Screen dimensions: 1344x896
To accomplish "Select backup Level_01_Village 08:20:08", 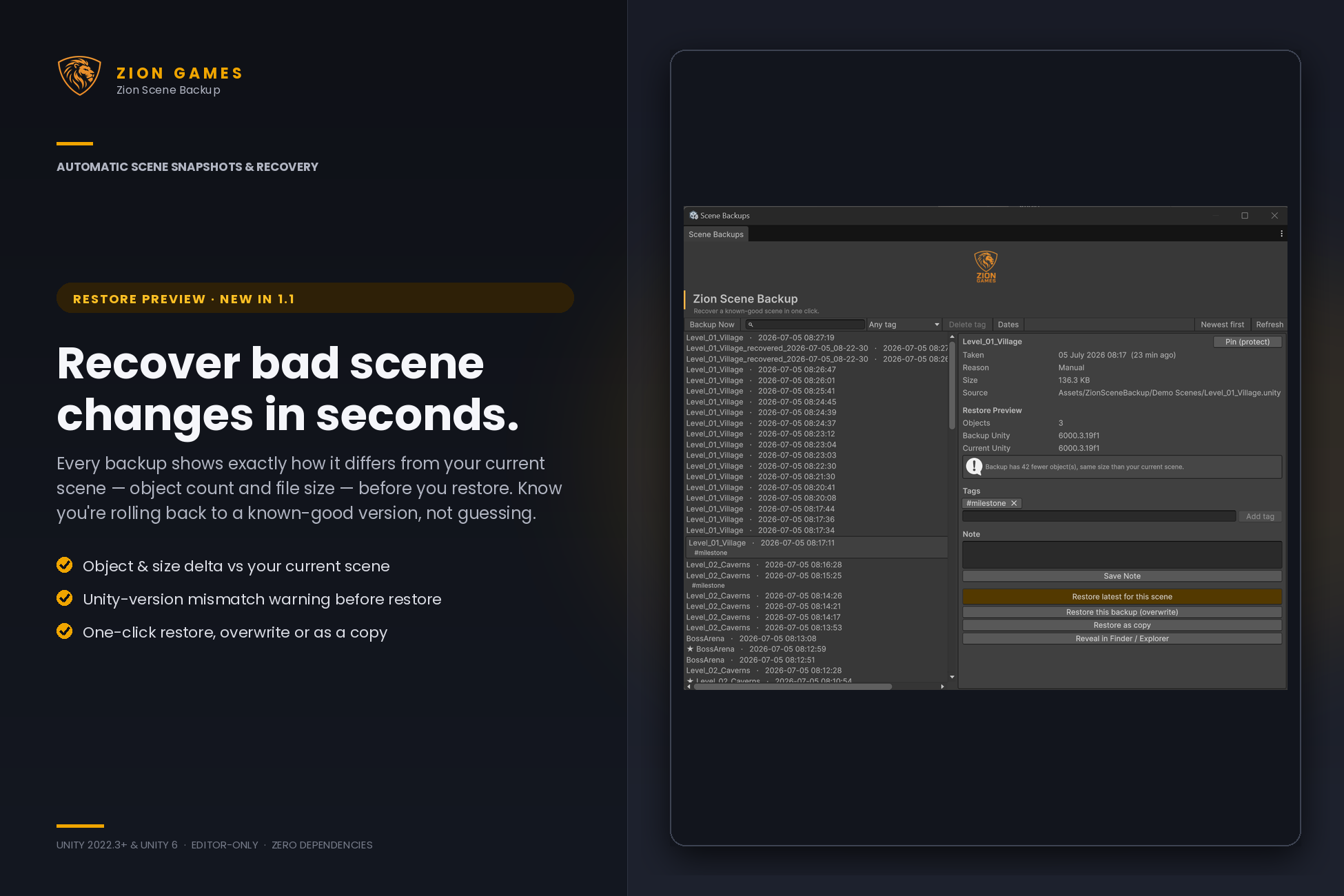I will click(x=816, y=498).
